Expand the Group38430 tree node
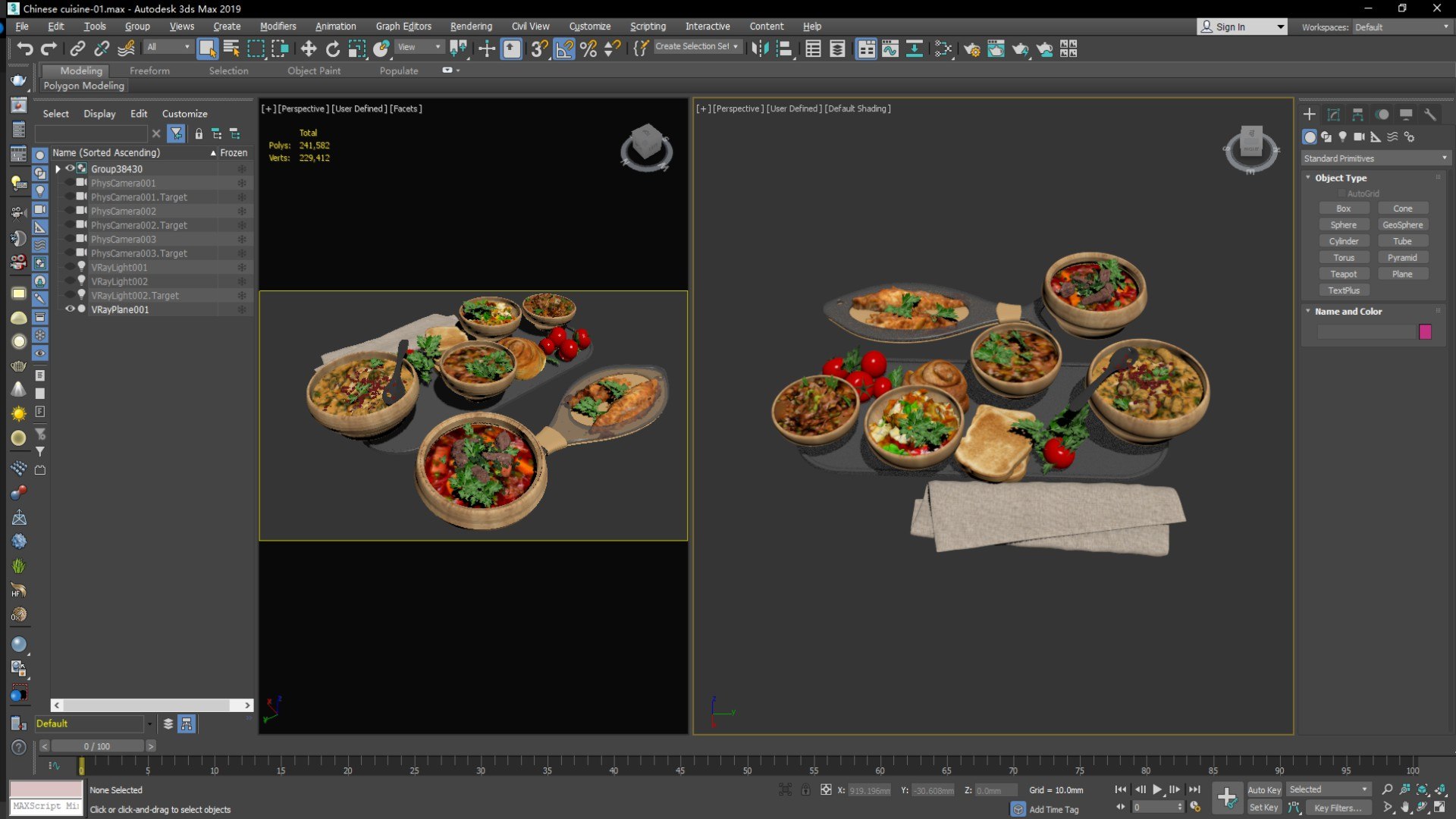 (x=58, y=168)
